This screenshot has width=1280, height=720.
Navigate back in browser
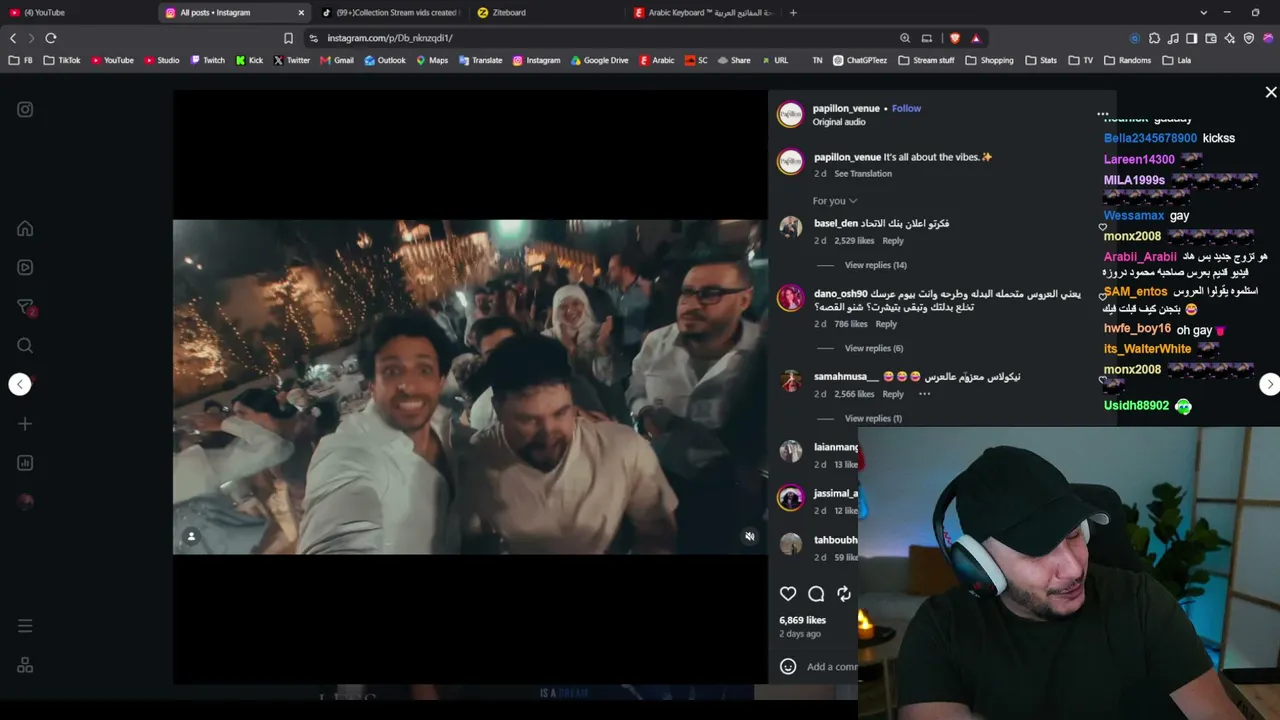tap(13, 38)
